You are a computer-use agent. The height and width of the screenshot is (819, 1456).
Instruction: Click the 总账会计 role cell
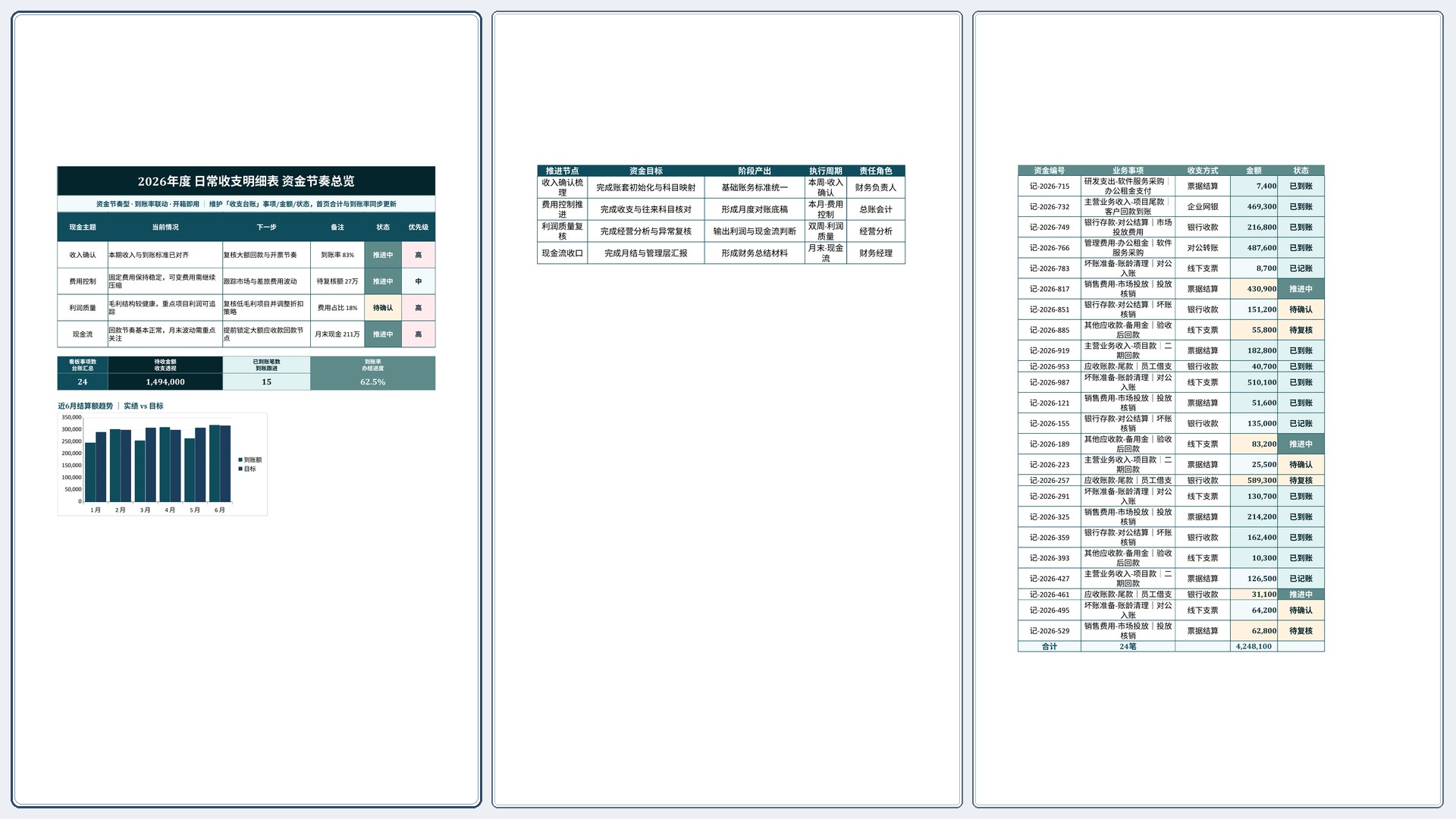(876, 209)
